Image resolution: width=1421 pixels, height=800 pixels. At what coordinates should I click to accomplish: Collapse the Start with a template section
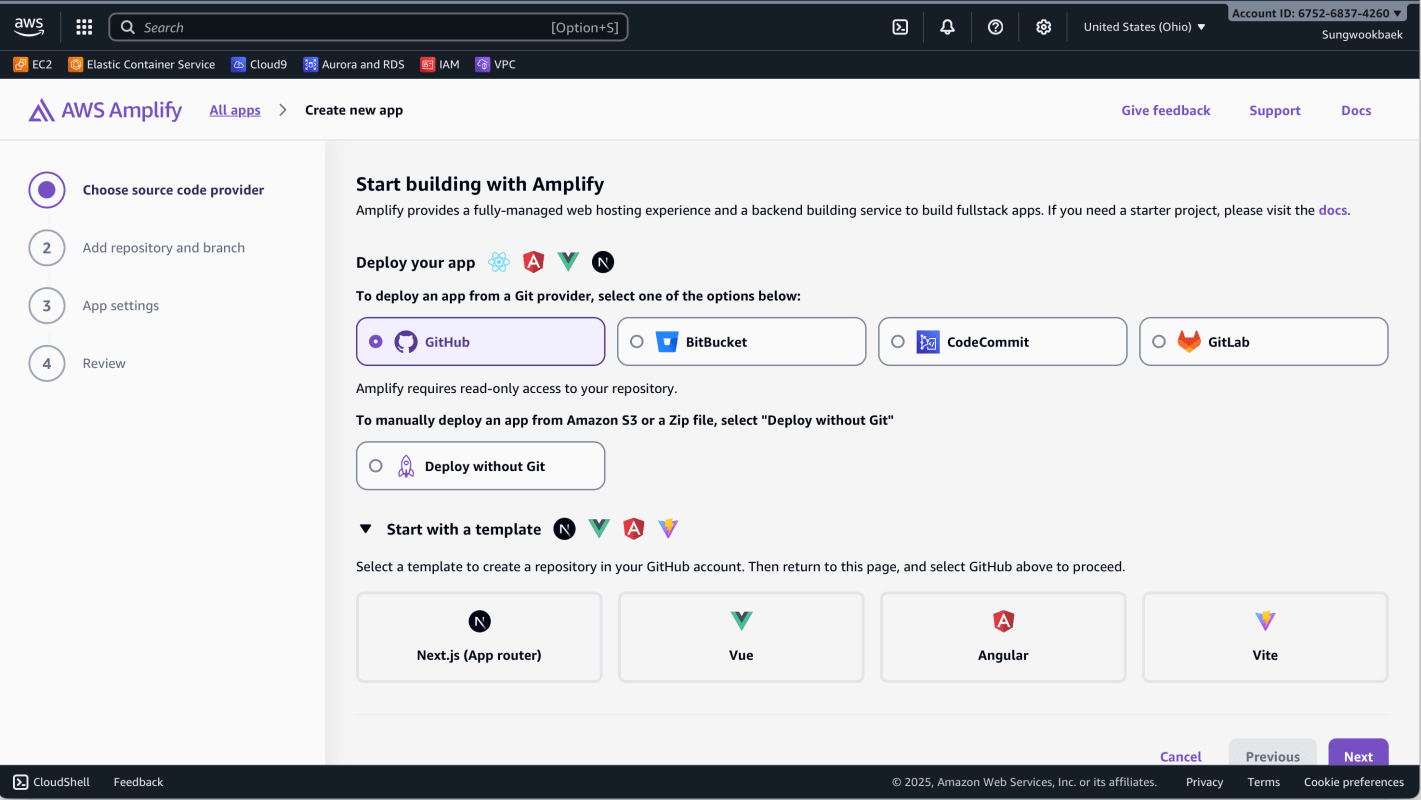[366, 529]
